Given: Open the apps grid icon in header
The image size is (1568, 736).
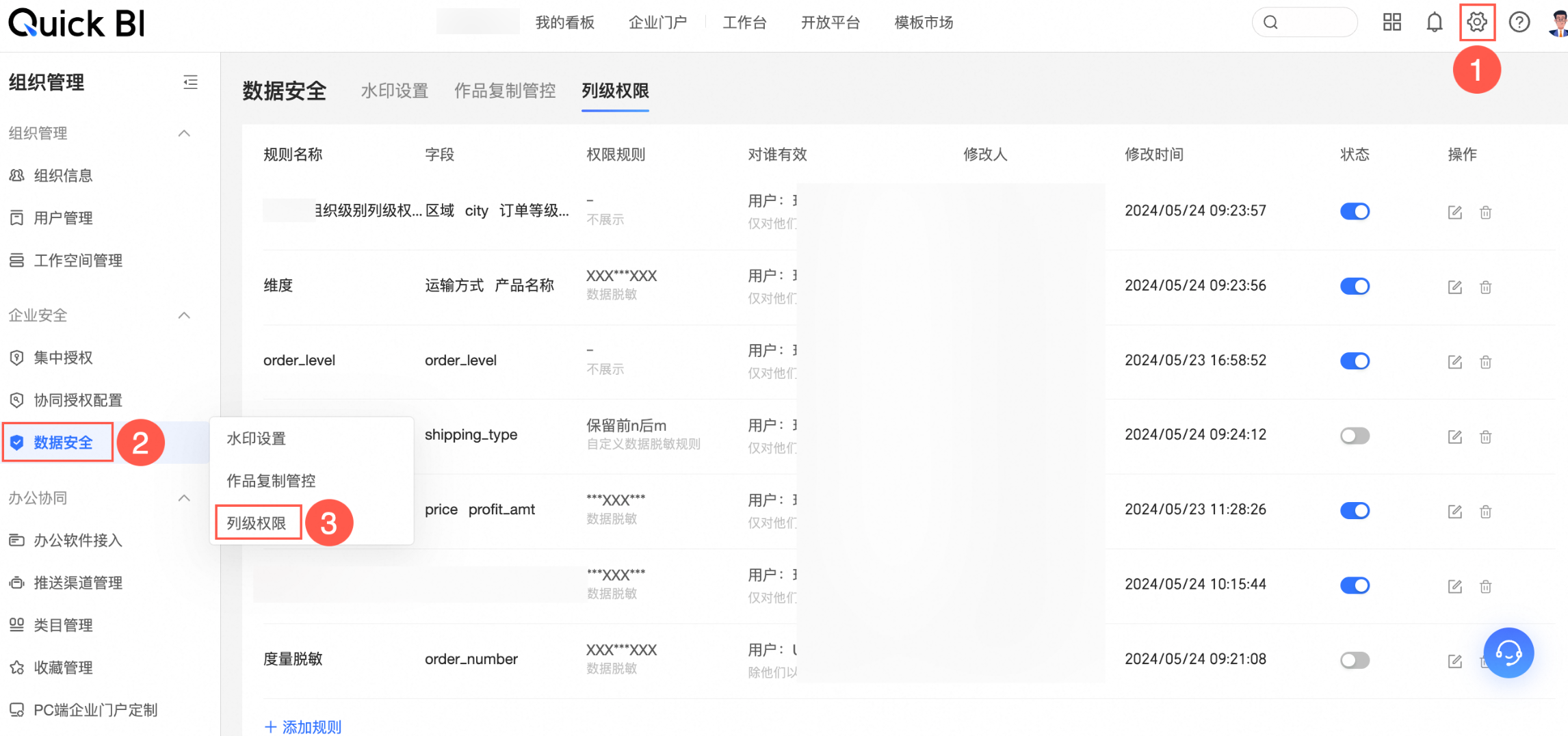Looking at the screenshot, I should 1392,23.
